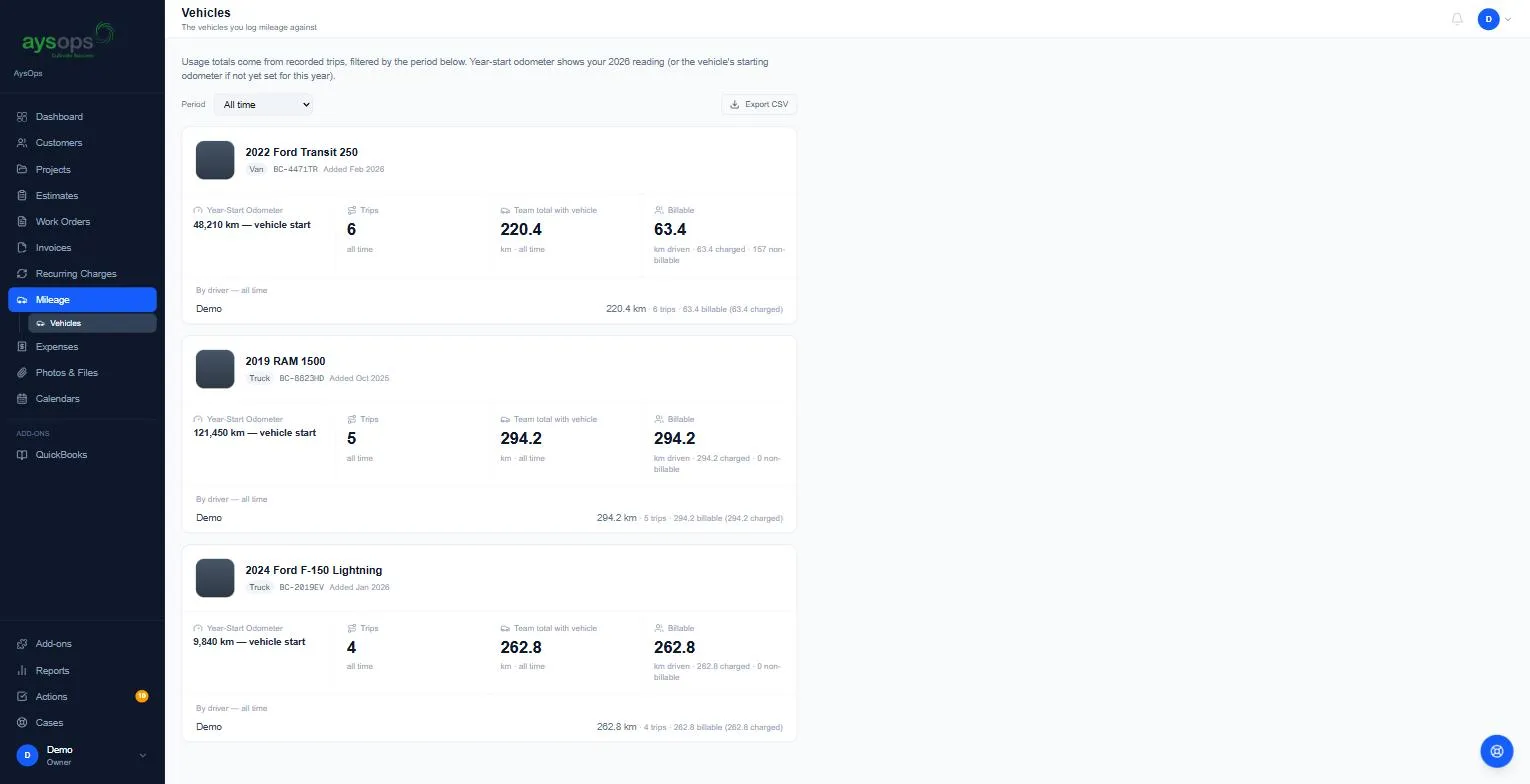Open the help chat bubble icon
1530x784 pixels.
[x=1497, y=751]
